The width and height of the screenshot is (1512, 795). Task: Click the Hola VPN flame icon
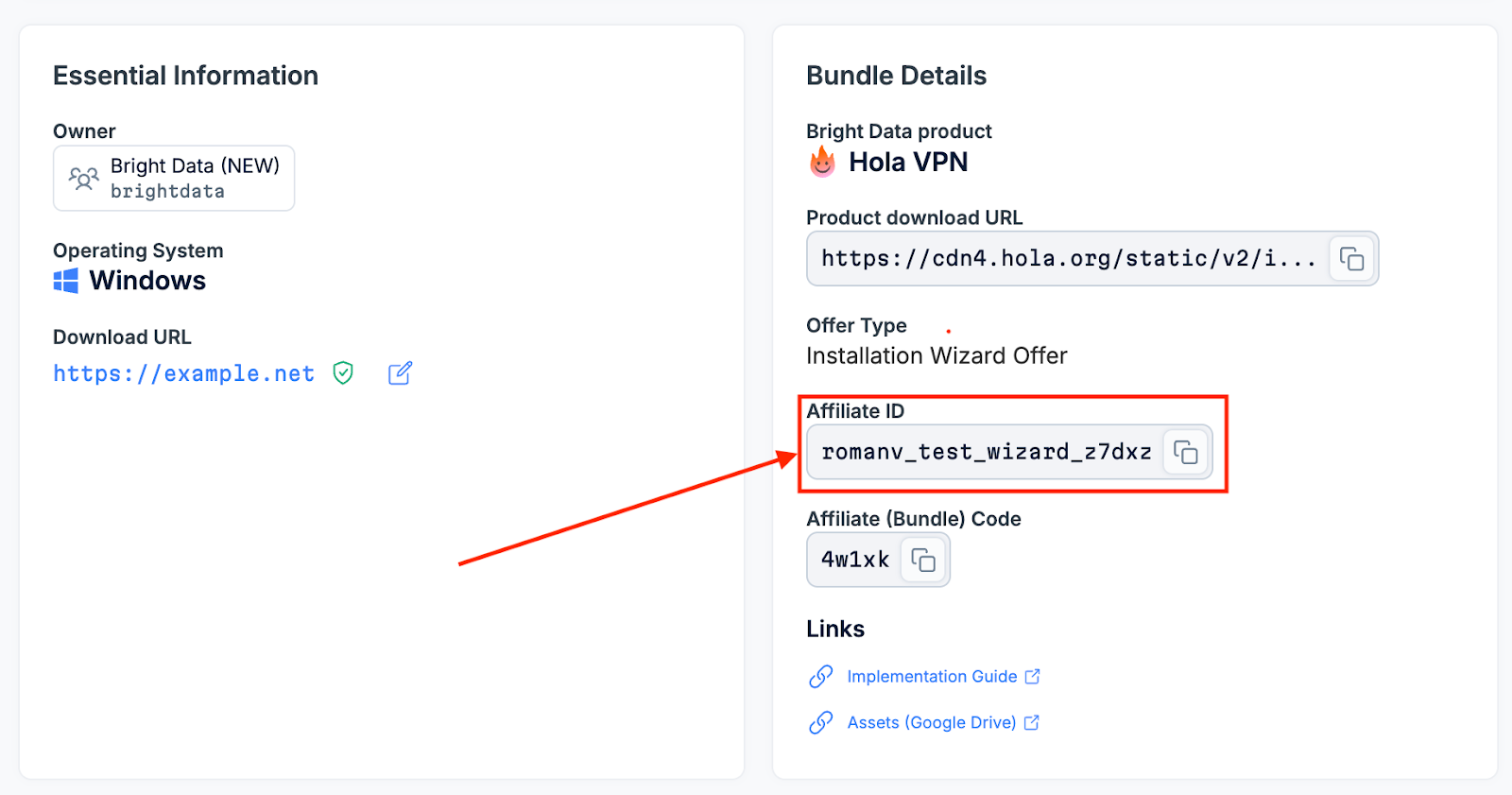coord(822,163)
